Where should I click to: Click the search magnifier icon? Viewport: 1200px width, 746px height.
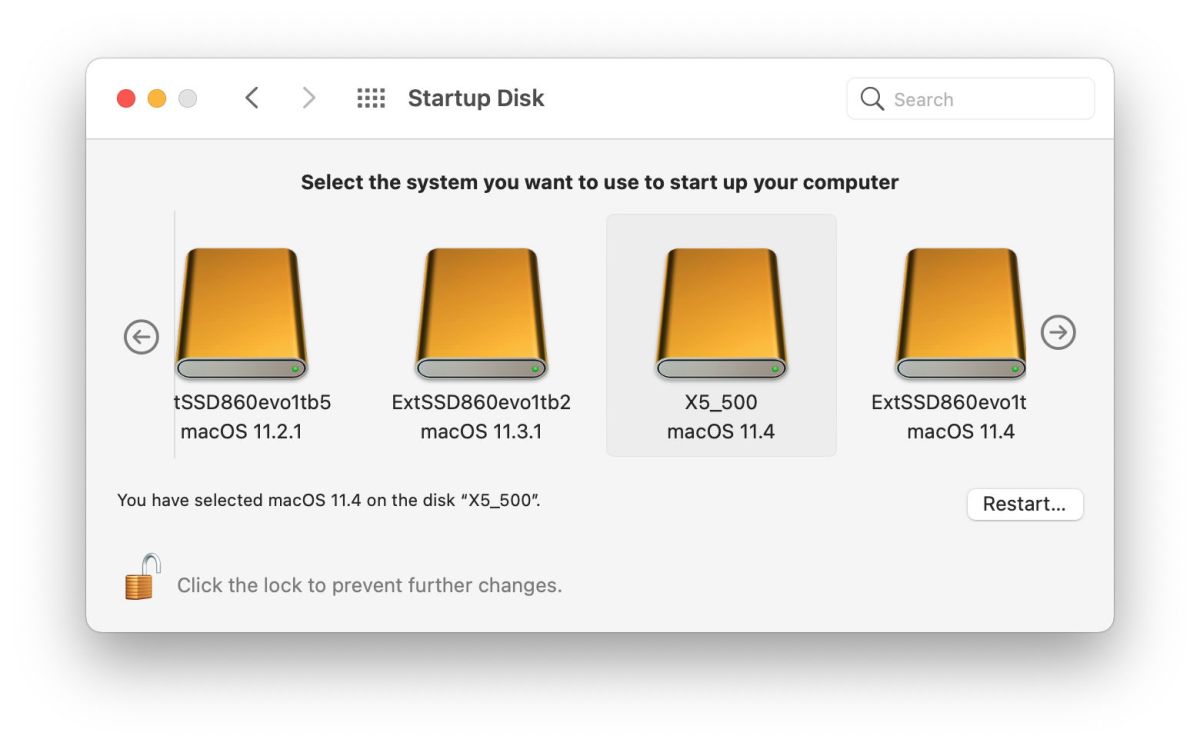(871, 99)
